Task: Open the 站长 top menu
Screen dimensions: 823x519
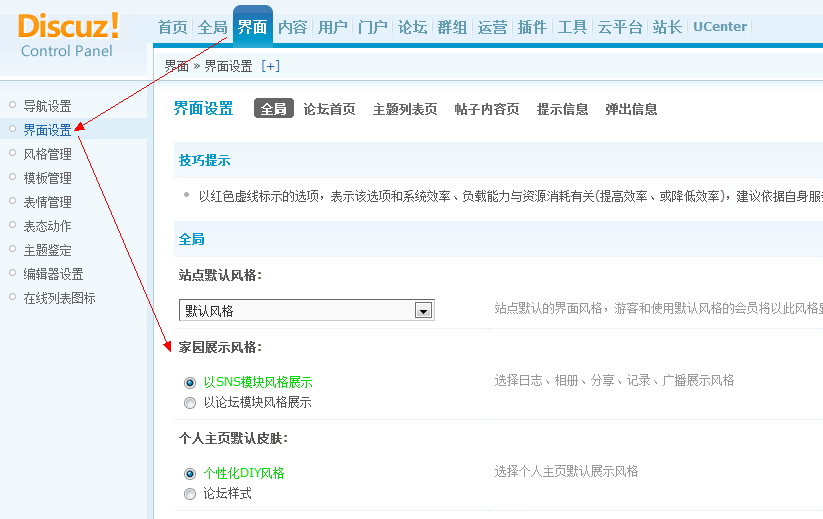Action: [668, 27]
